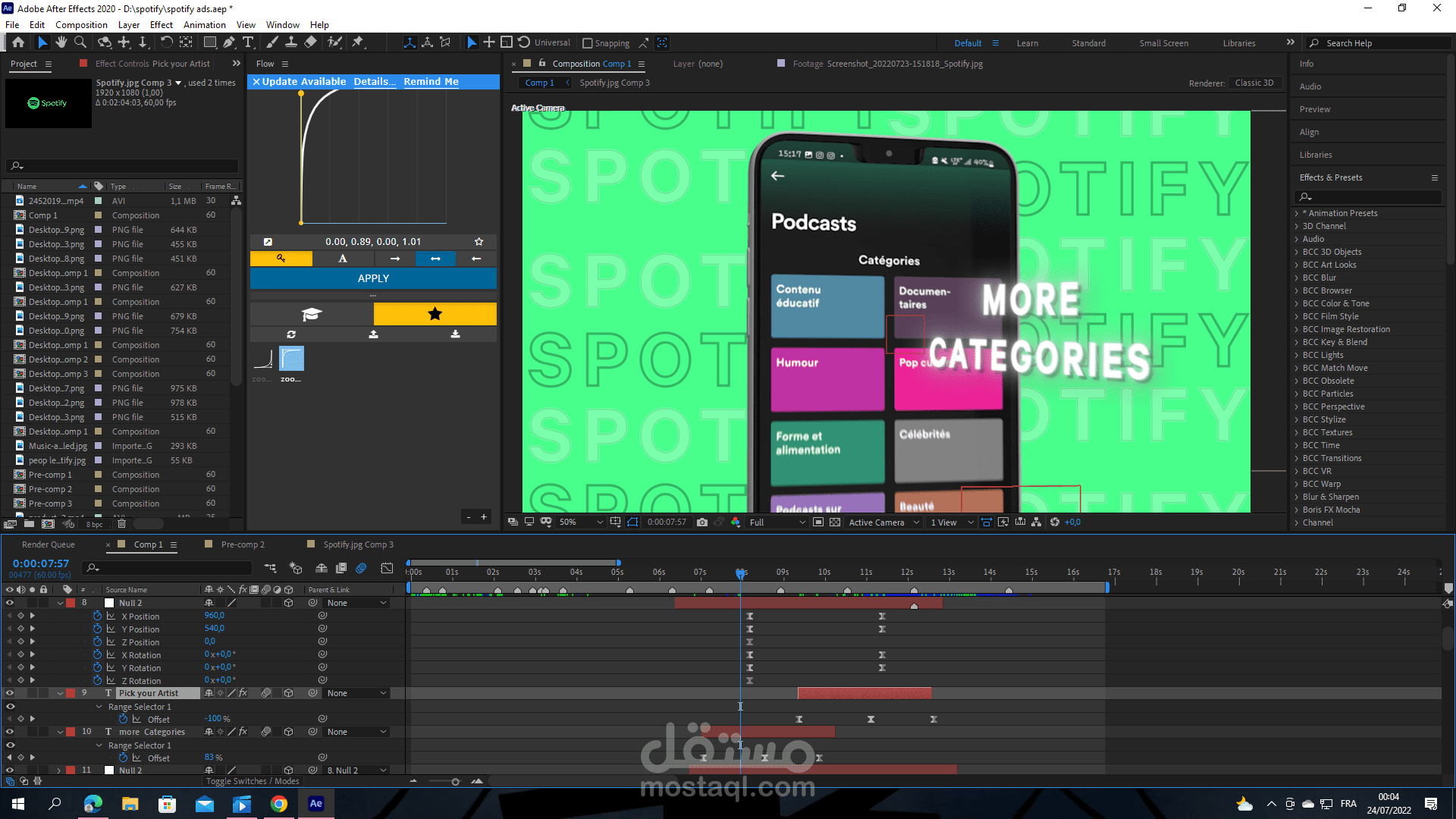Image resolution: width=1456 pixels, height=819 pixels.
Task: Select the Eraser tool
Action: pyautogui.click(x=310, y=42)
